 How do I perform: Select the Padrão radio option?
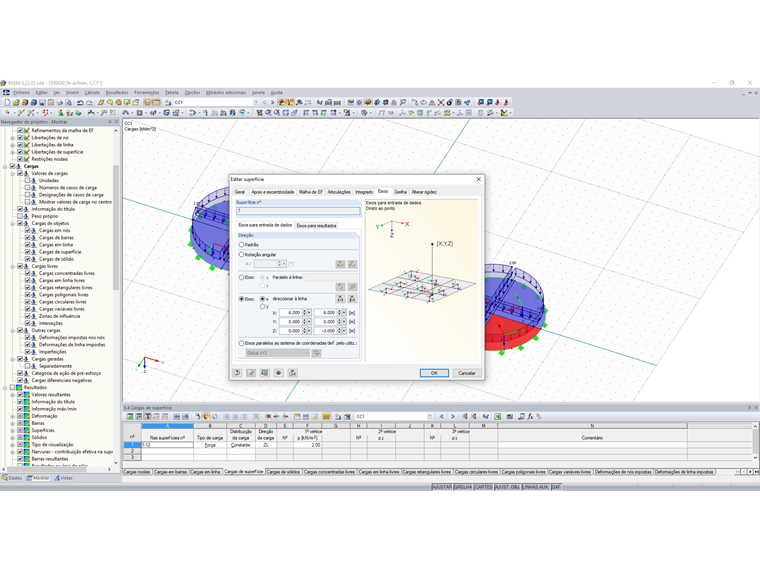(x=241, y=245)
